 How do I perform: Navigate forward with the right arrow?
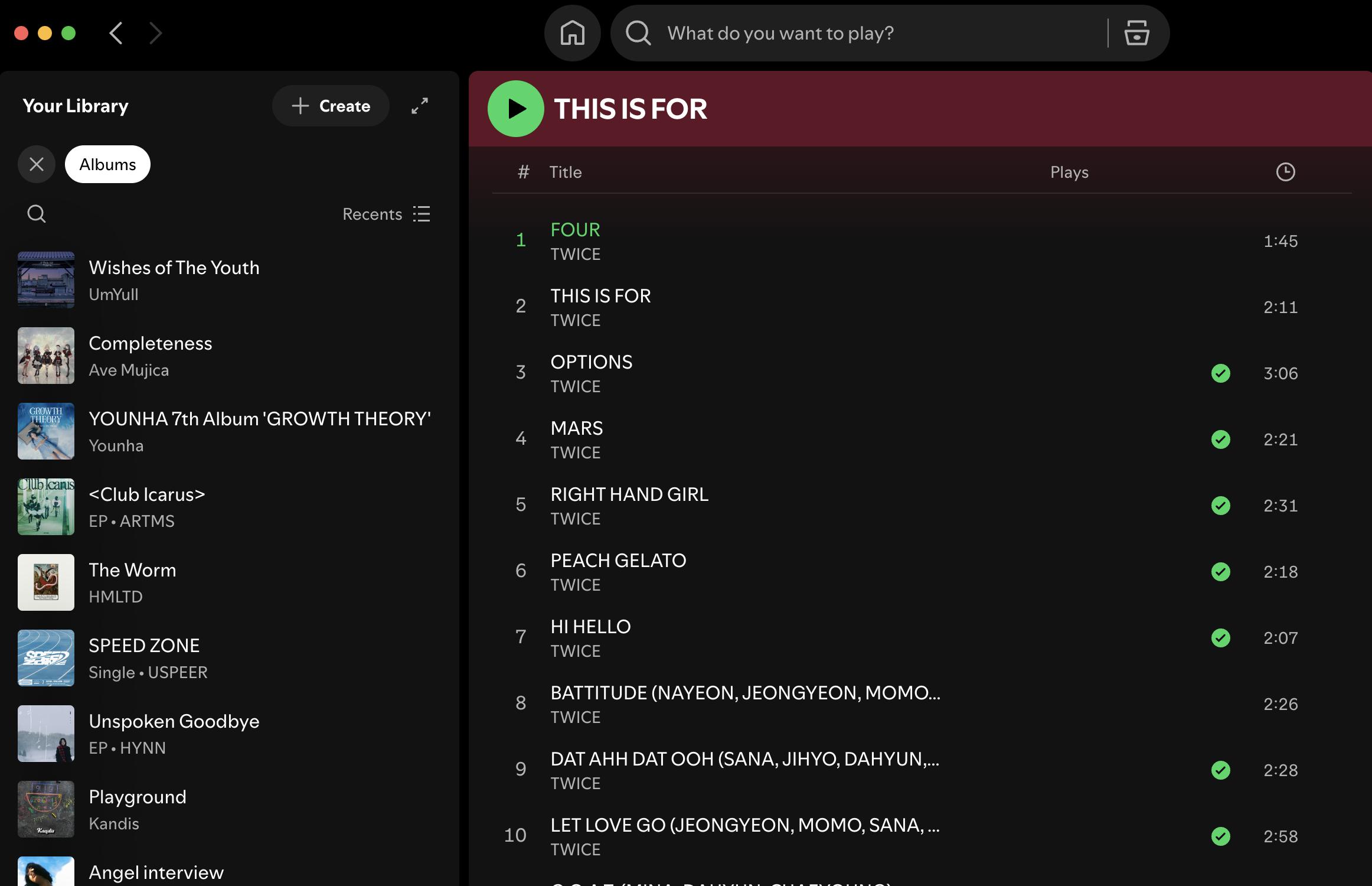tap(155, 33)
